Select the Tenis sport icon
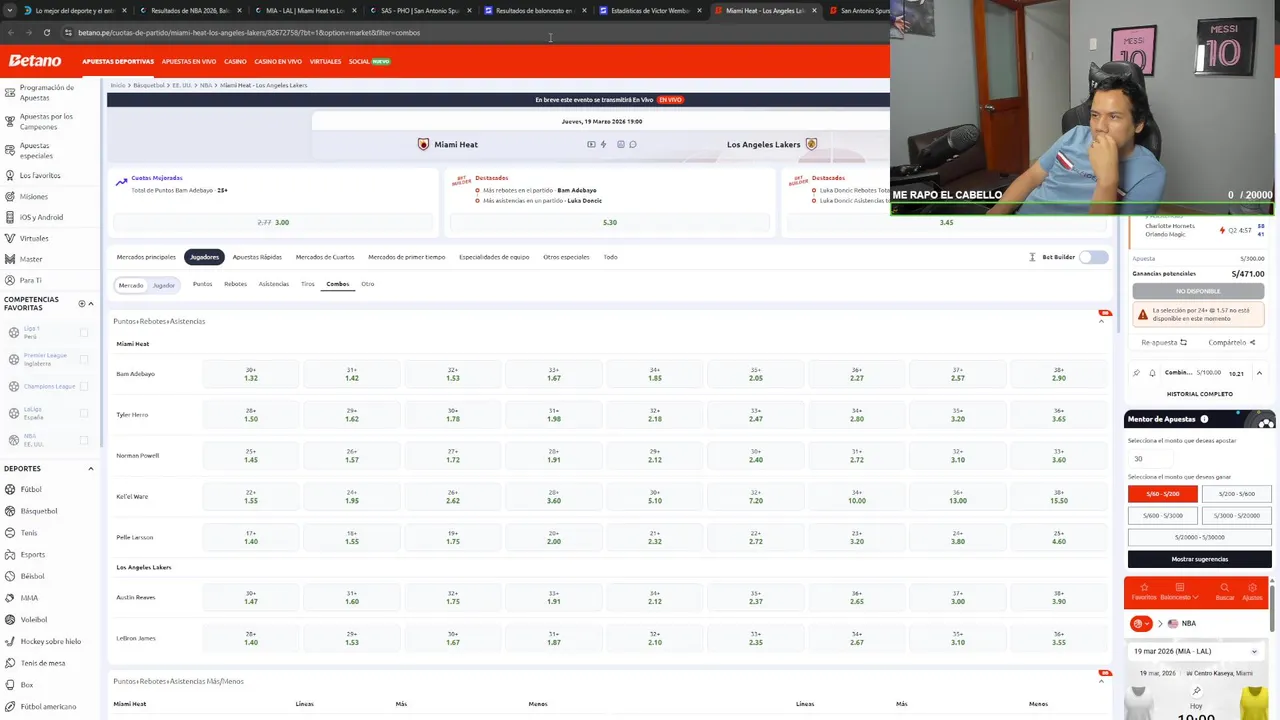Image resolution: width=1280 pixels, height=720 pixels. click(9, 533)
